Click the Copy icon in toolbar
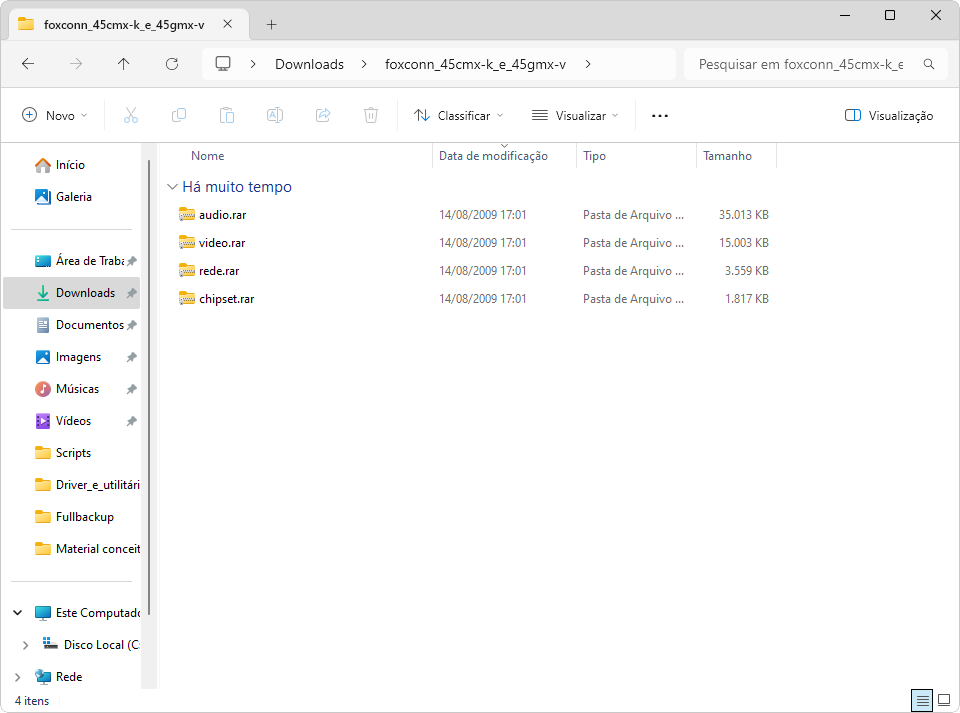 pyautogui.click(x=179, y=115)
